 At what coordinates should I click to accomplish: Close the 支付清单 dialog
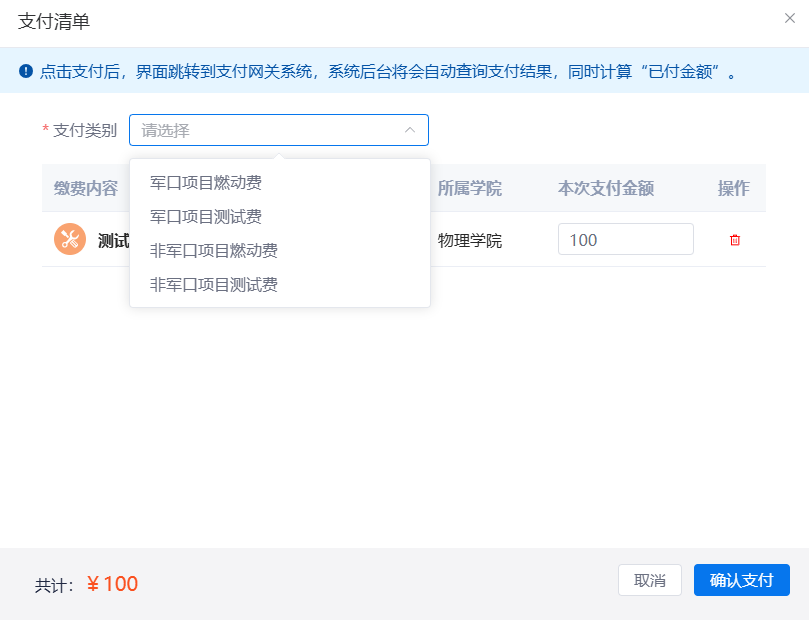click(x=789, y=18)
